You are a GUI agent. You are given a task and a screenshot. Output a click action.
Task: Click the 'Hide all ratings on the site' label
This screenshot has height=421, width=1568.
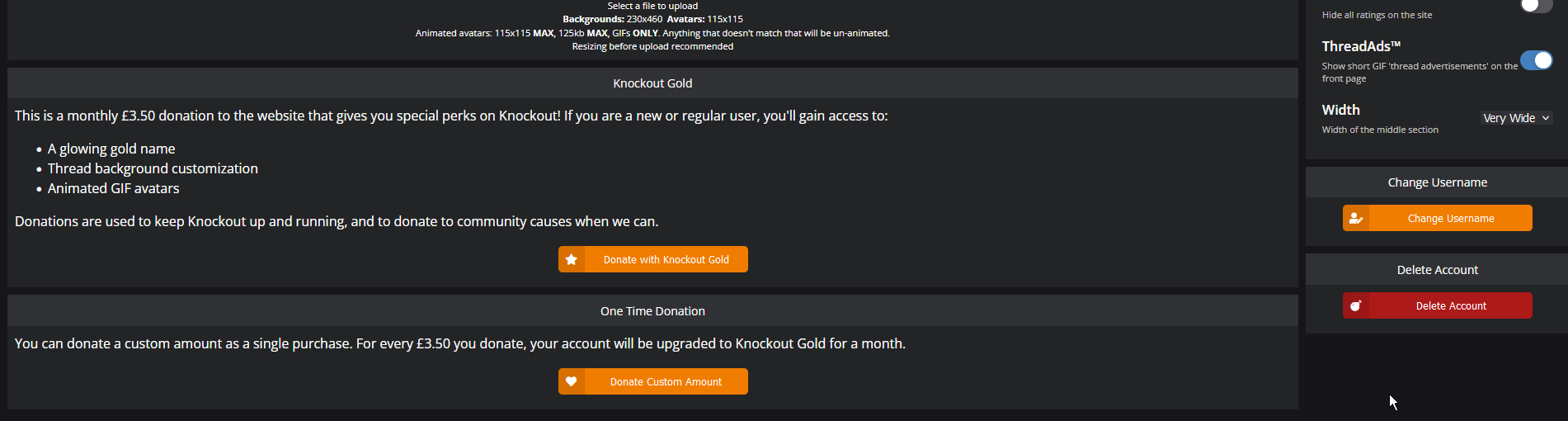coord(1377,15)
